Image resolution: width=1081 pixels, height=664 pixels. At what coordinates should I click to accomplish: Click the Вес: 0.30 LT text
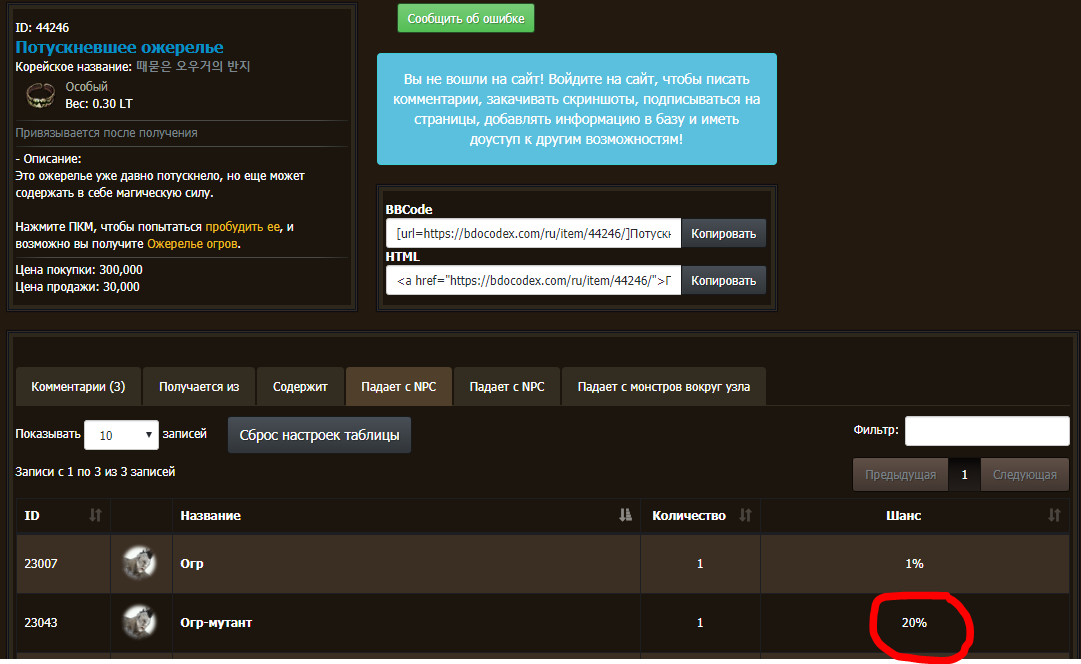click(x=99, y=104)
